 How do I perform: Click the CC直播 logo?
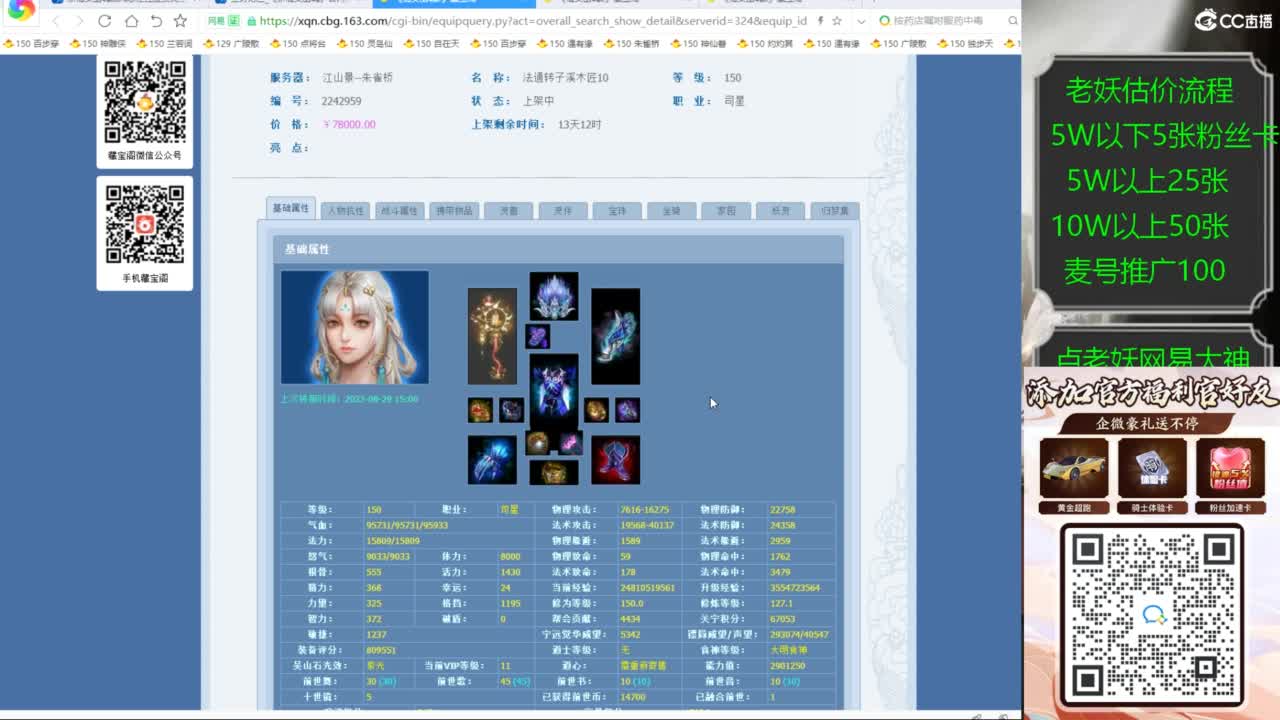(x=1232, y=20)
